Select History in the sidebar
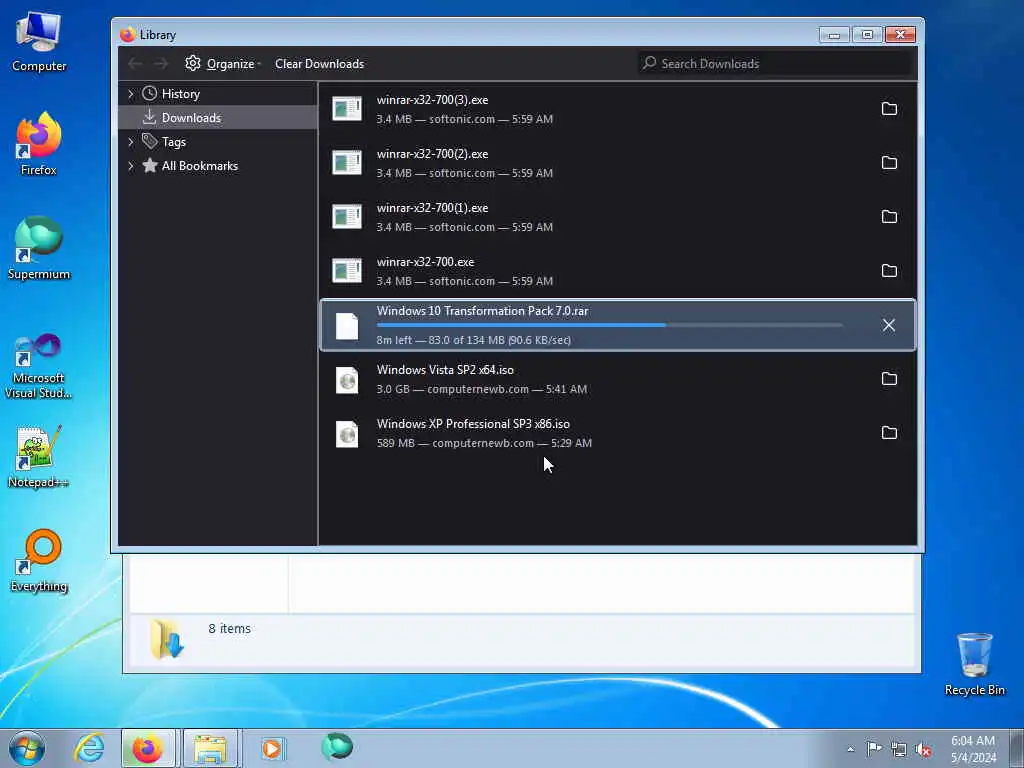 (x=180, y=94)
